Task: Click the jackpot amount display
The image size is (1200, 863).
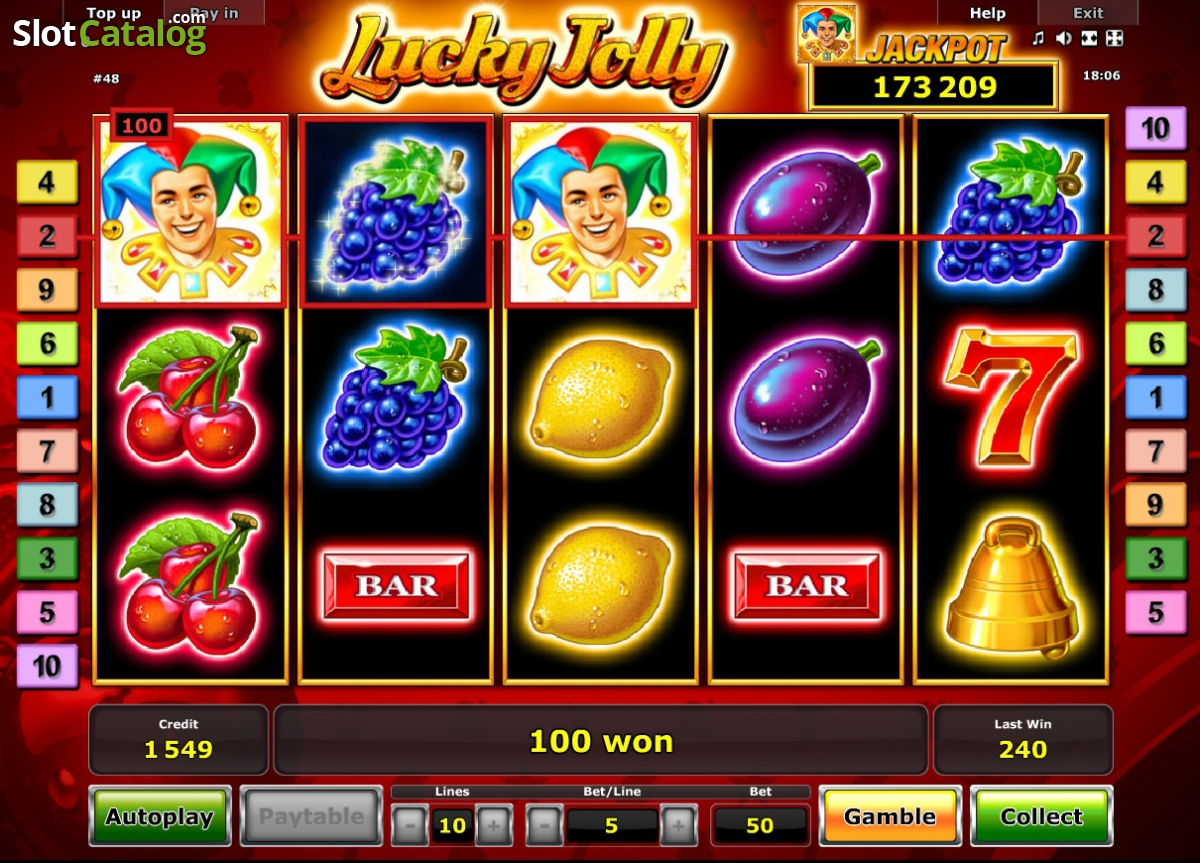Action: point(934,87)
